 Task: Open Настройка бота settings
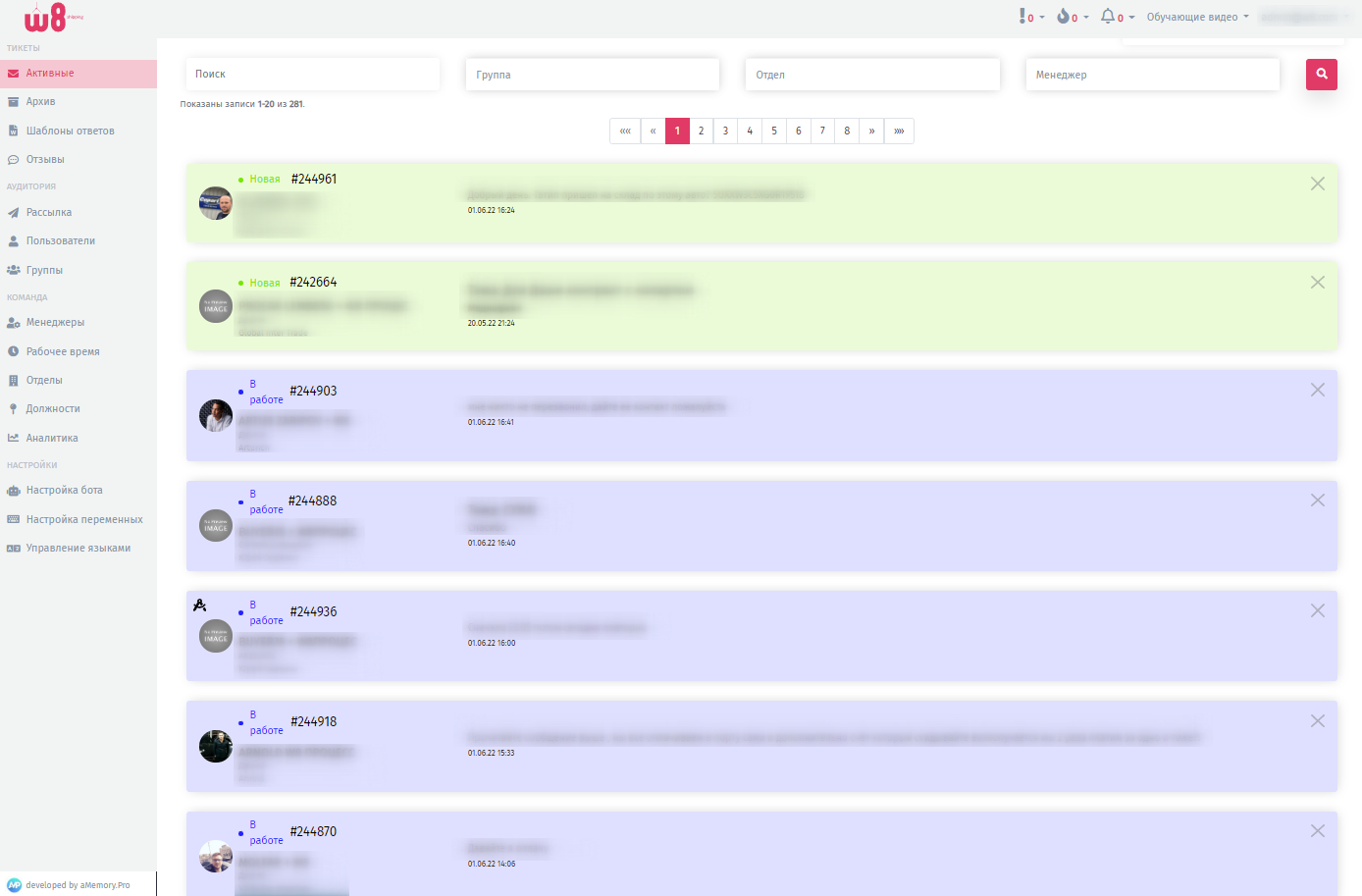pos(79,490)
